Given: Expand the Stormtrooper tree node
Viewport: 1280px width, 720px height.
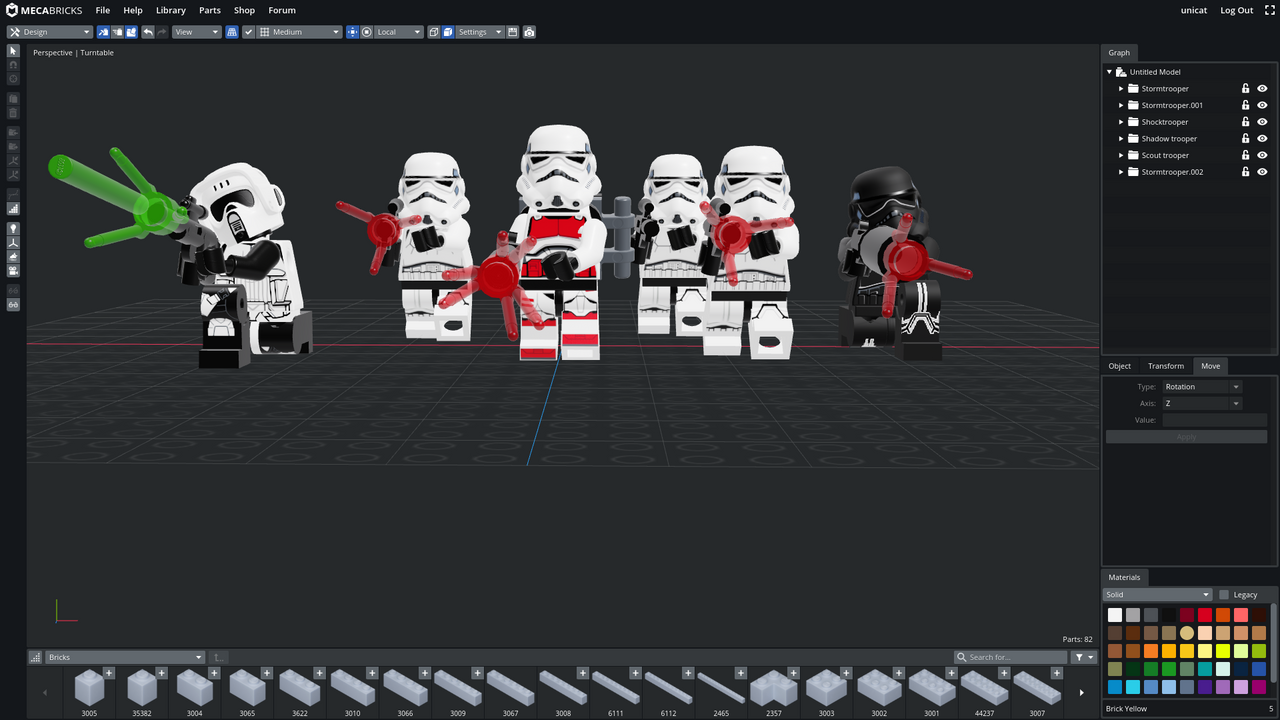Looking at the screenshot, I should pos(1121,89).
